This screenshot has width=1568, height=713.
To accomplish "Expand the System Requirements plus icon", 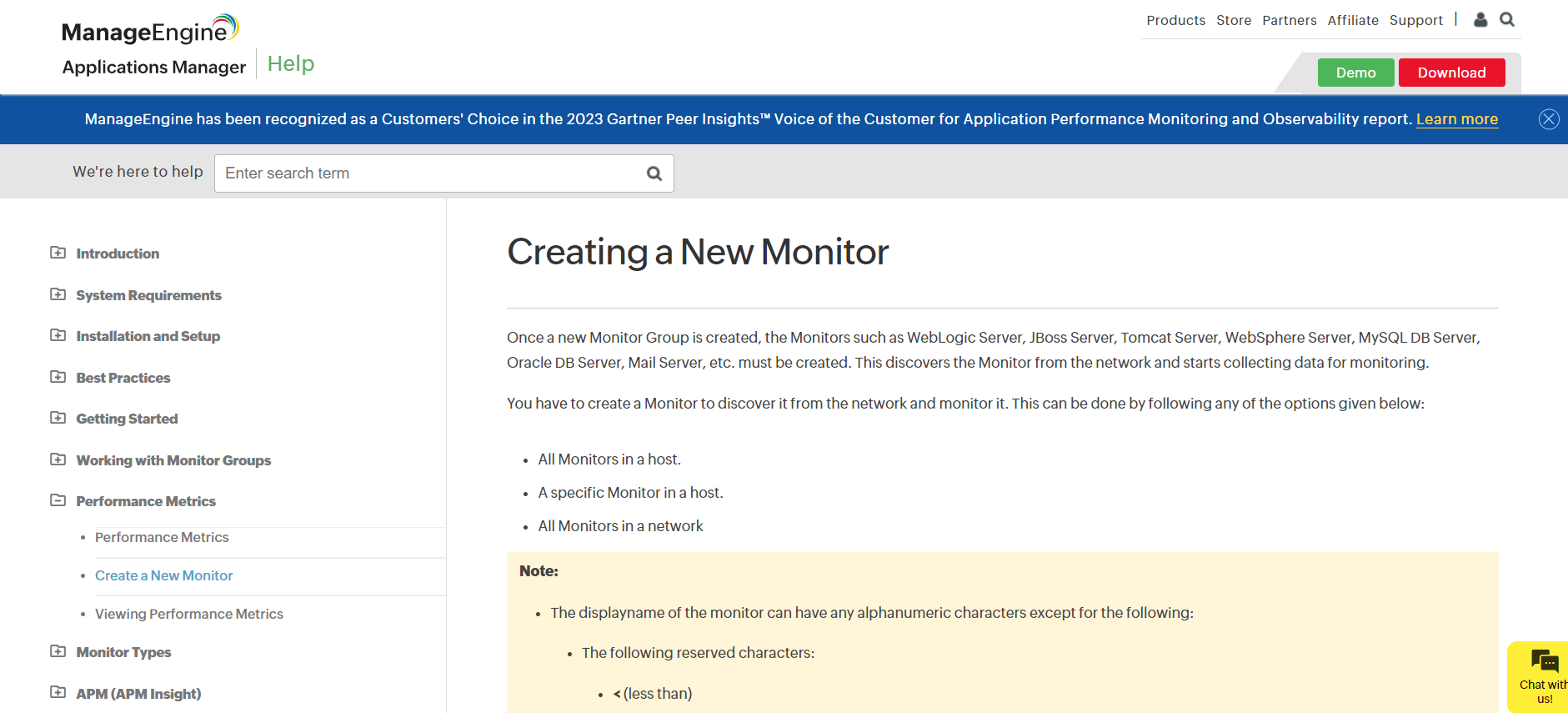I will [58, 294].
